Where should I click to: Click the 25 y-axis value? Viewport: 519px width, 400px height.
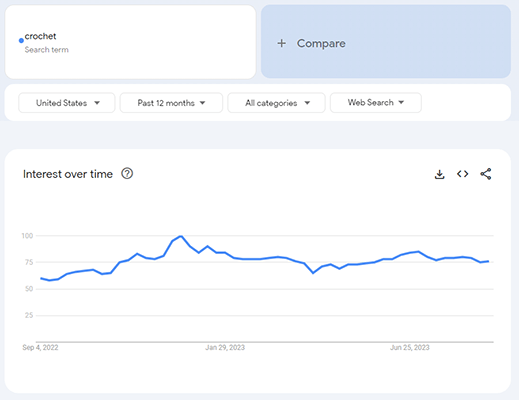29,315
